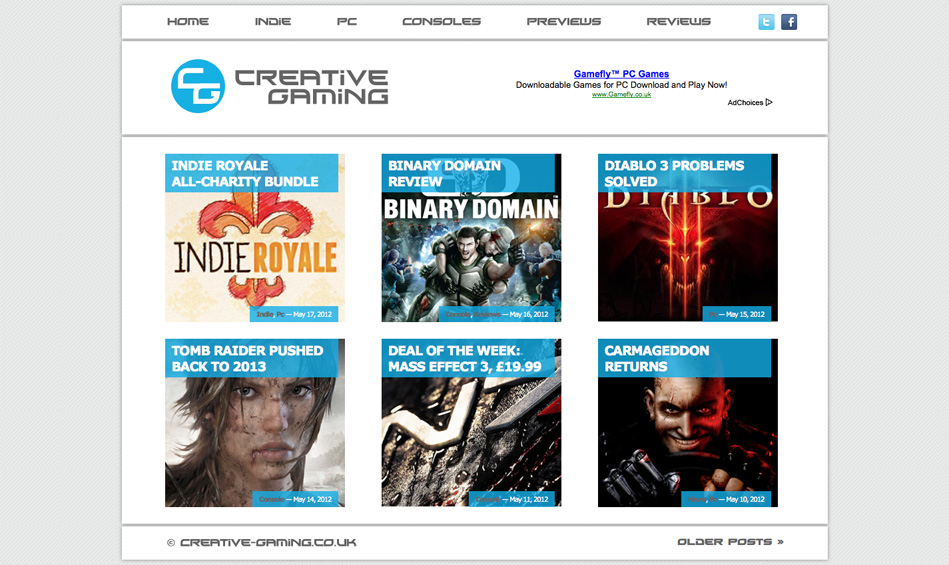Screen dimensions: 949x565
Task: Click the AdChoices label text
Action: pos(745,102)
